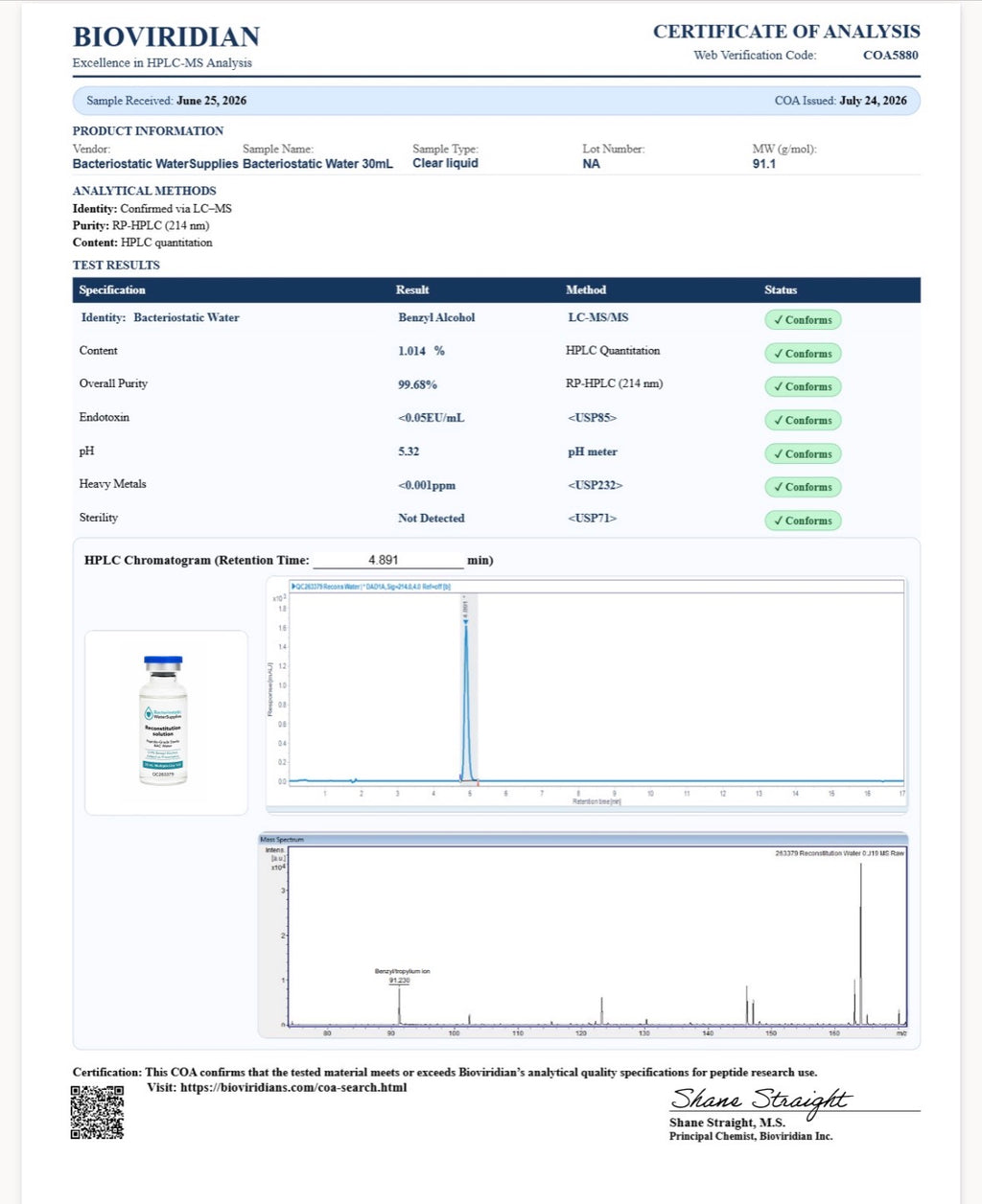982x1204 pixels.
Task: Click the Result column header
Action: coord(412,289)
